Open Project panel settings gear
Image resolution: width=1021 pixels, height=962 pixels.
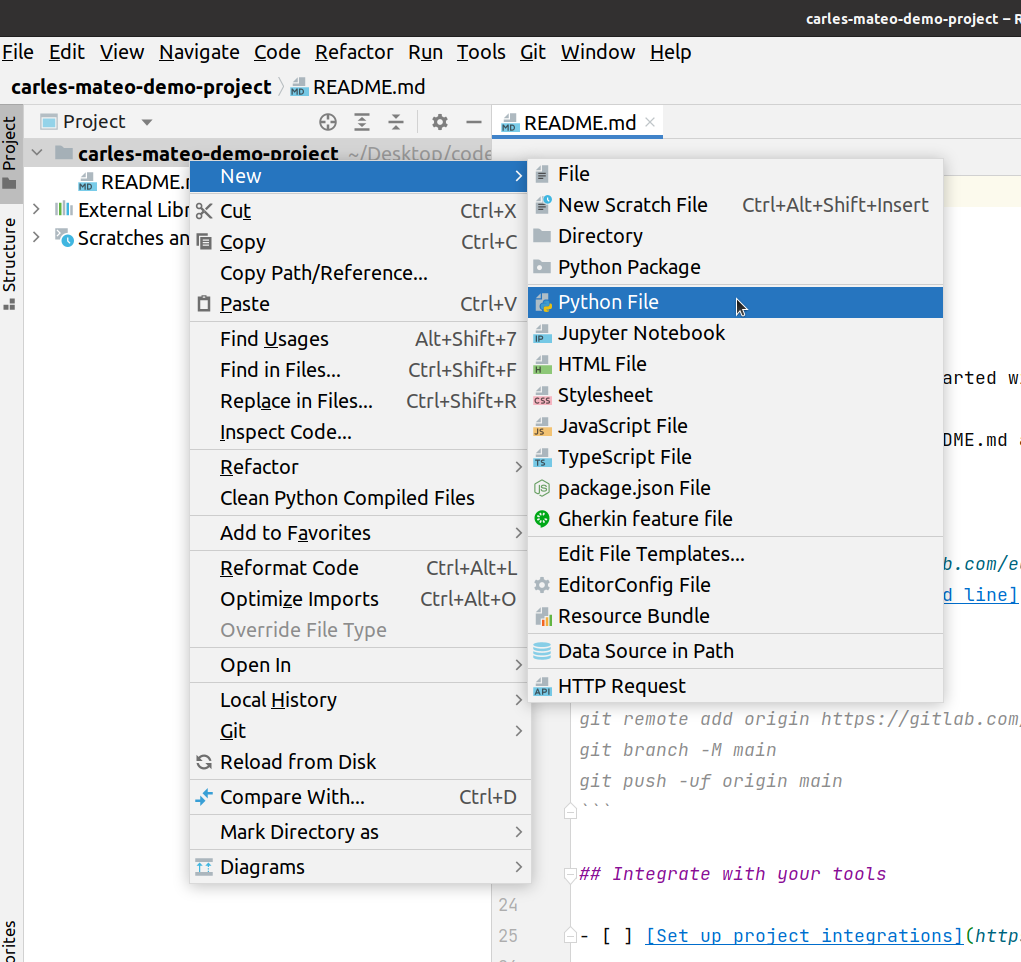click(440, 122)
